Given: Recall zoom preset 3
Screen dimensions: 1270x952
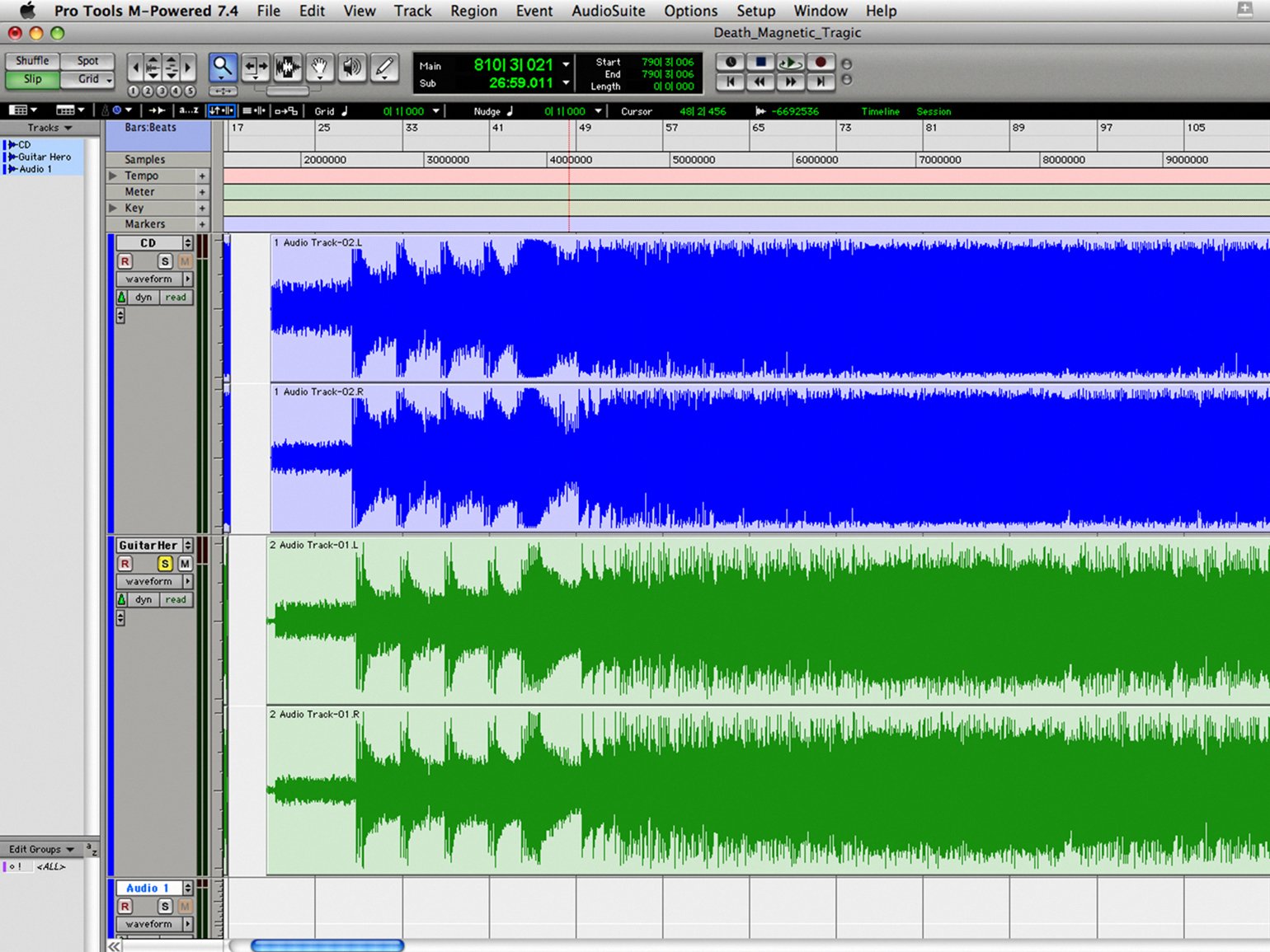Looking at the screenshot, I should point(162,91).
